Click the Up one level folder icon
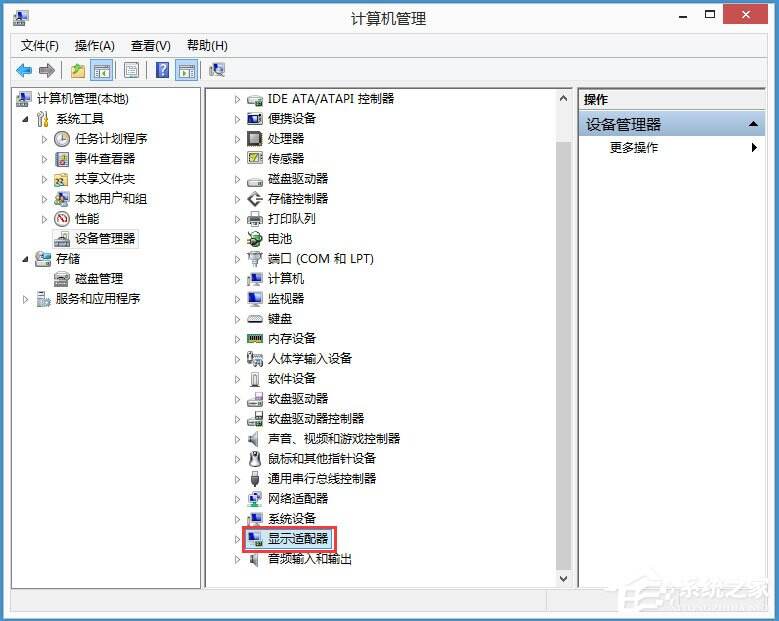Viewport: 779px width, 621px height. (78, 71)
